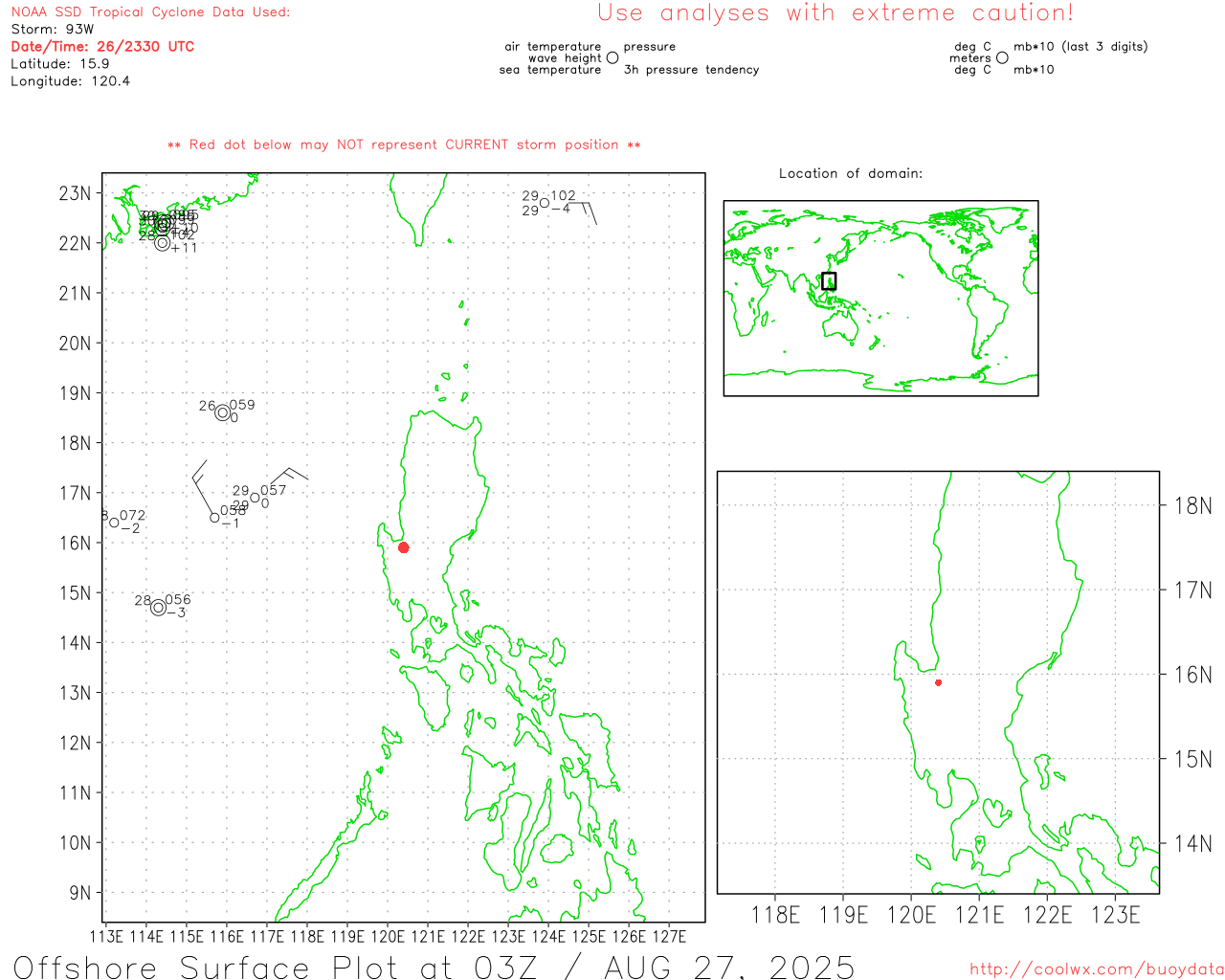Viewport: 1225px width, 980px height.
Task: Click the '124E' longitude axis label on main map
Action: pyautogui.click(x=548, y=936)
